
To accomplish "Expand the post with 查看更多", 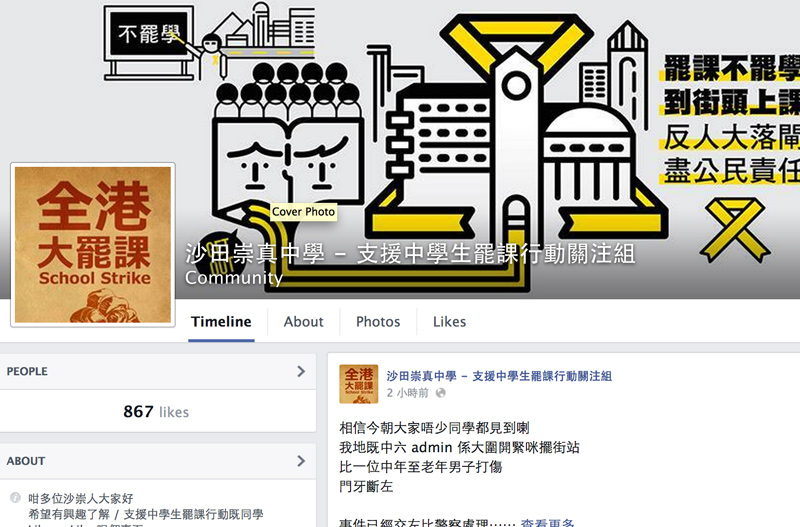I will click(x=547, y=522).
